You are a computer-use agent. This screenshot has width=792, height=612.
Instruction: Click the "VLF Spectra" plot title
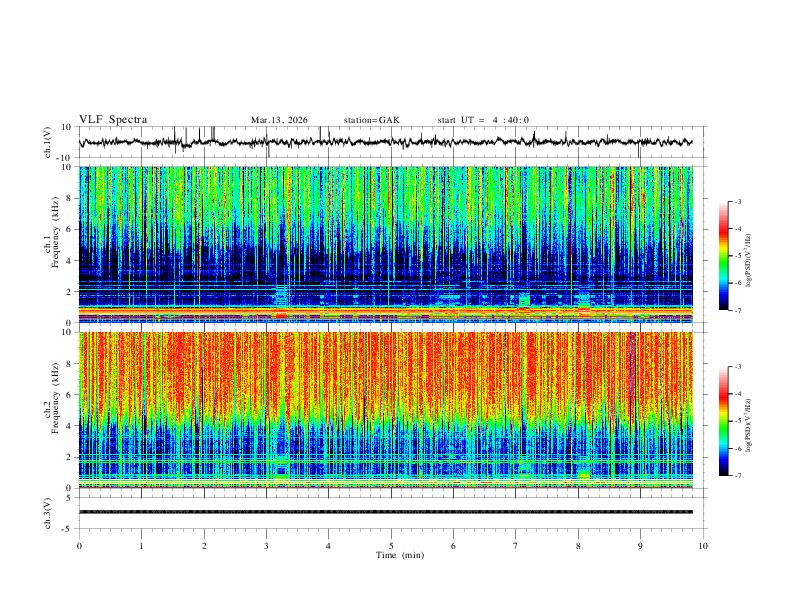(x=113, y=120)
